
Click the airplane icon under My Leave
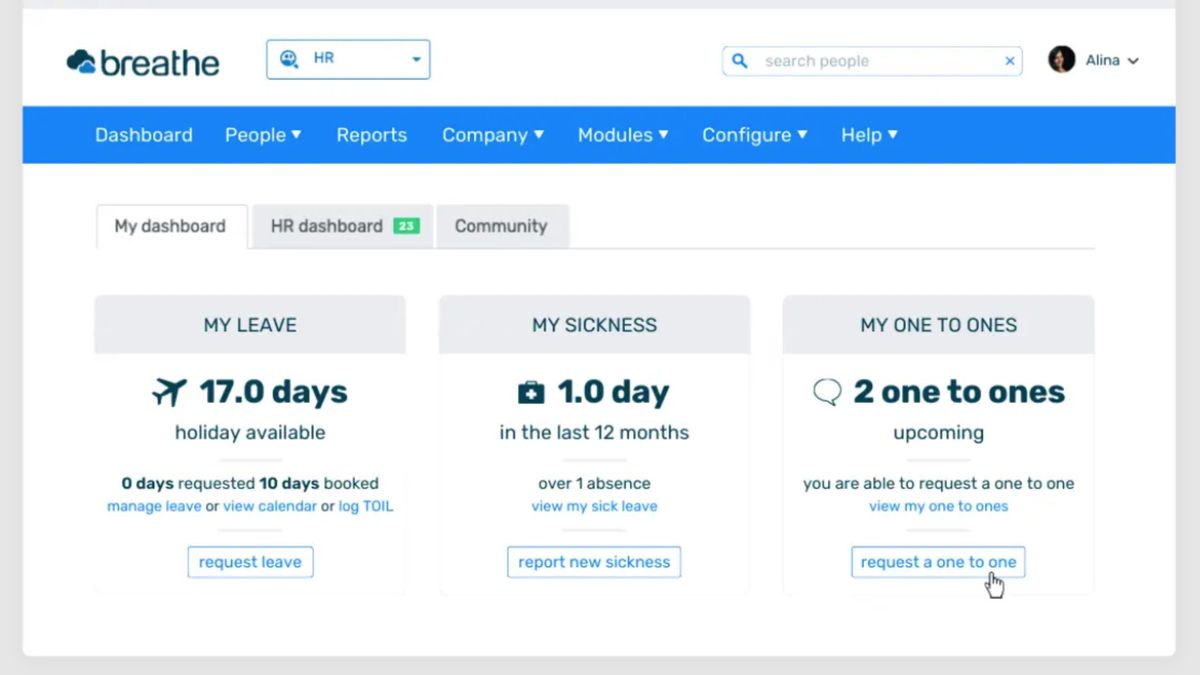coord(170,392)
